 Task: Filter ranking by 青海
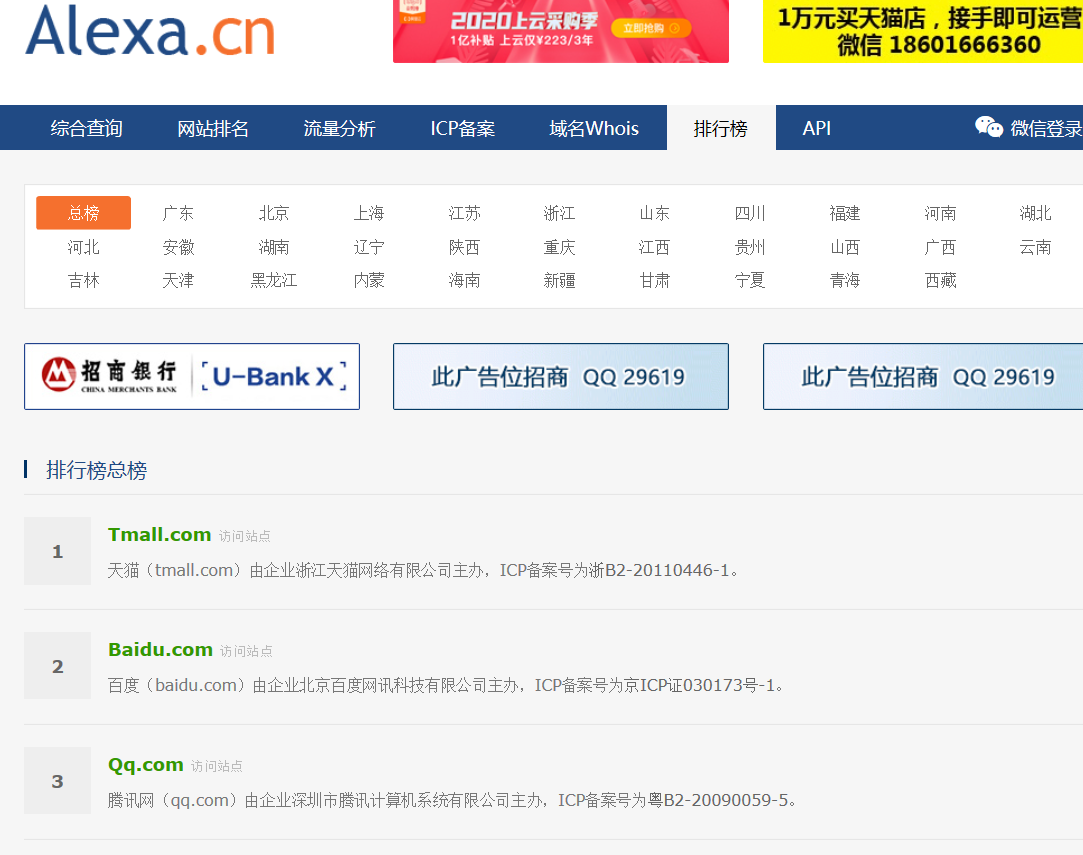pyautogui.click(x=845, y=280)
